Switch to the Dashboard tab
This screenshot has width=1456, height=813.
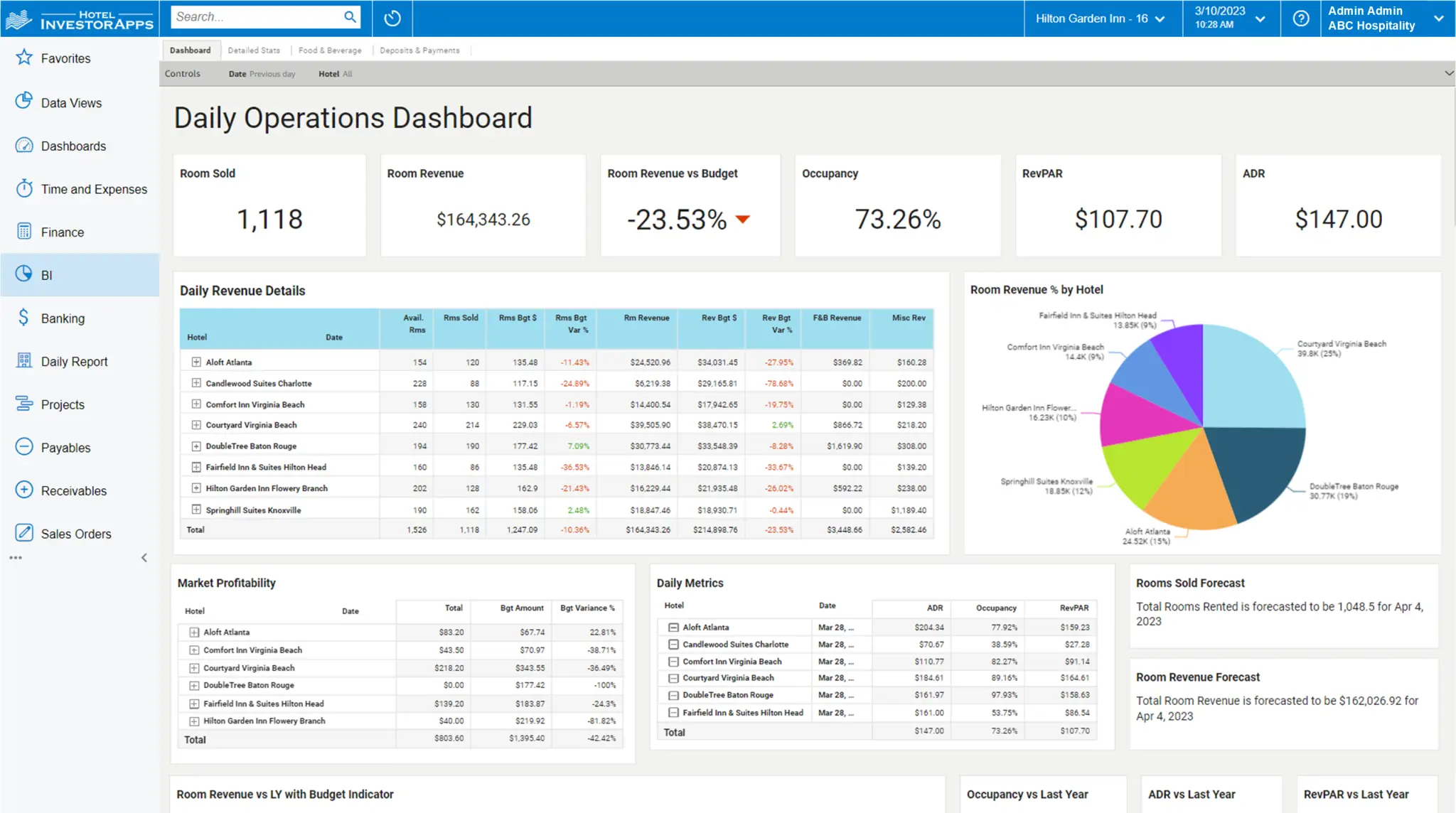190,50
